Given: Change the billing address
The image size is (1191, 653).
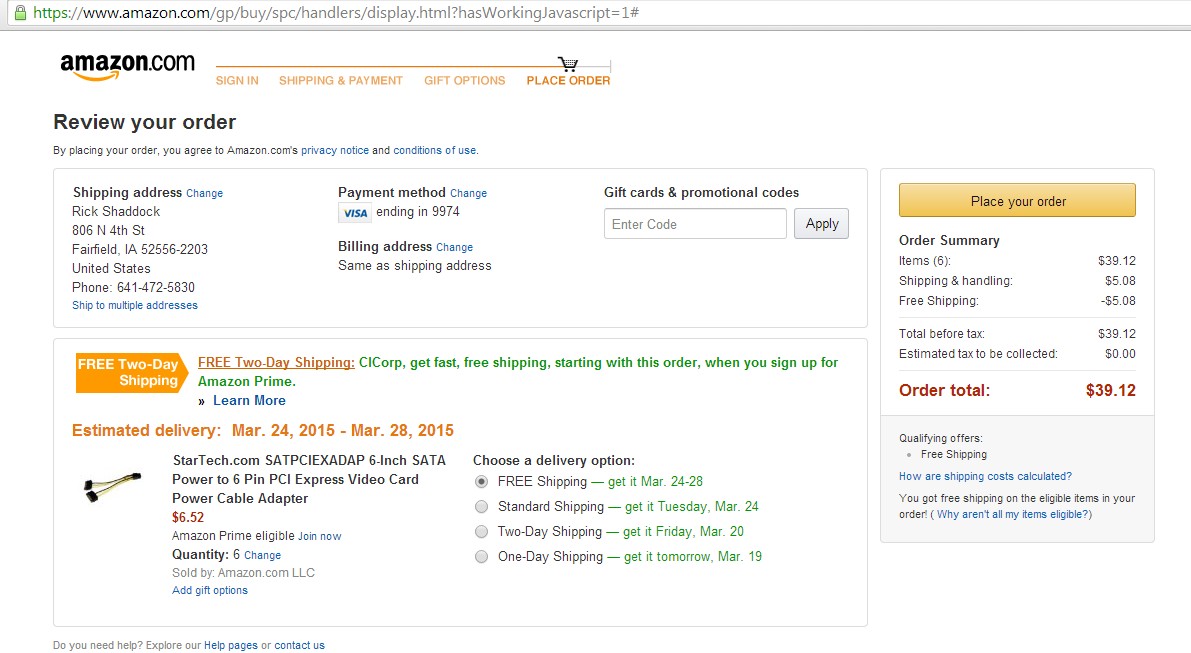Looking at the screenshot, I should (x=454, y=248).
